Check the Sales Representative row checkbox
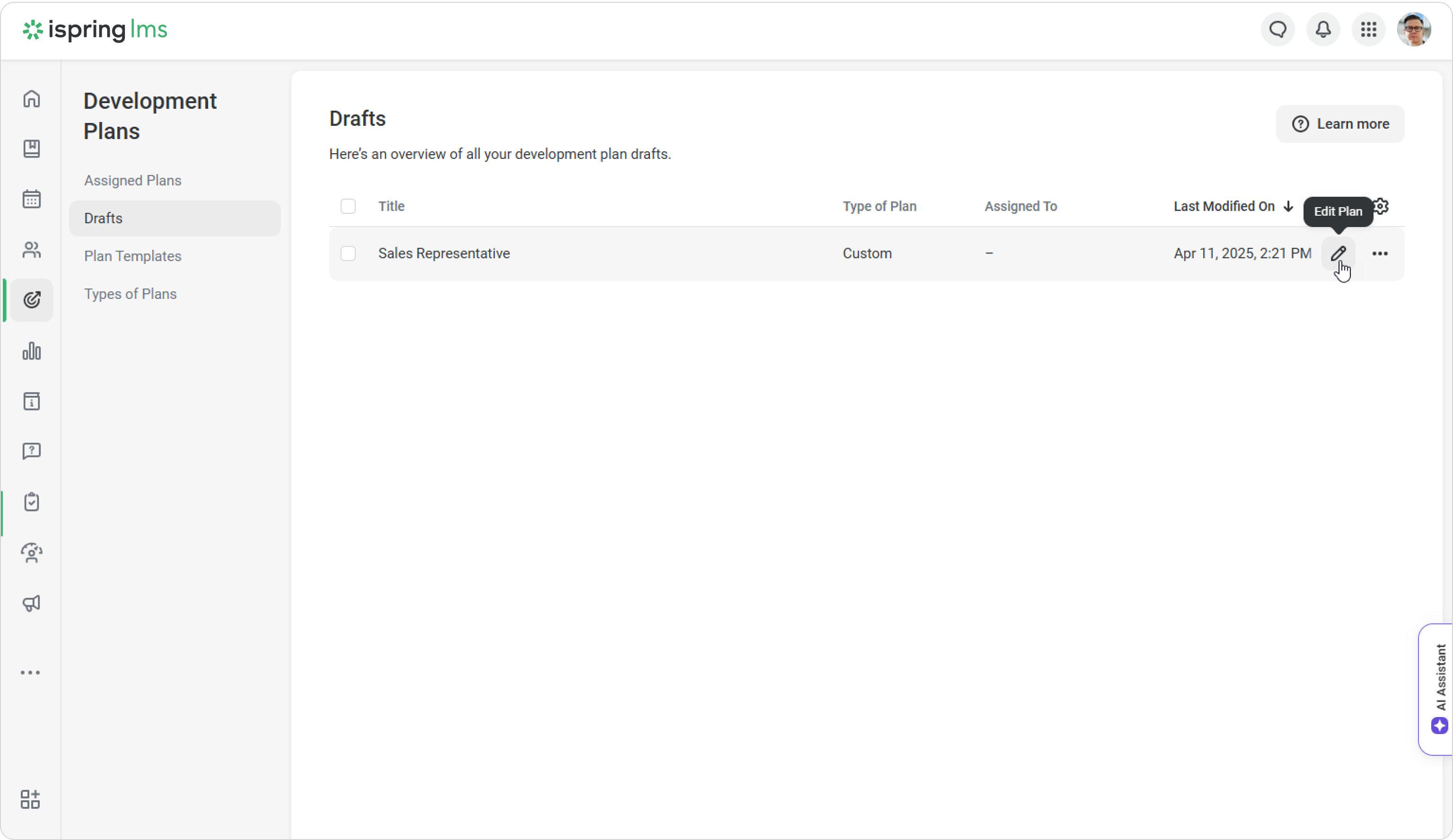Screen dimensions: 1453x840 [348, 253]
